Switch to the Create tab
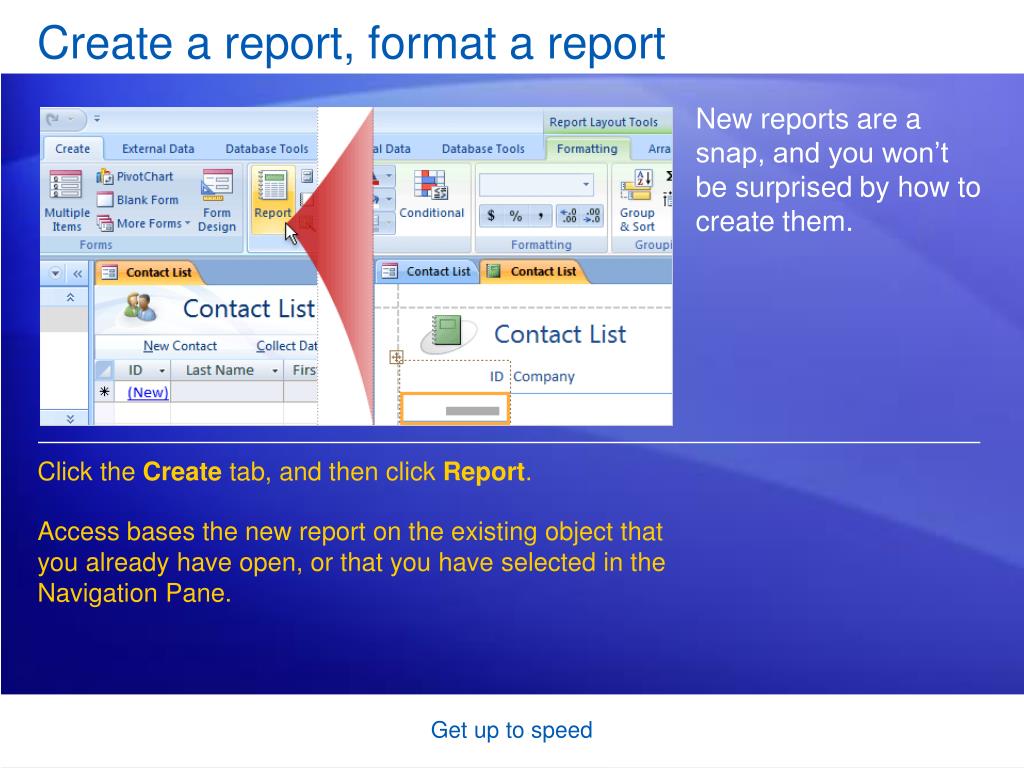Screen dimensions: 1024x768 pos(72,149)
